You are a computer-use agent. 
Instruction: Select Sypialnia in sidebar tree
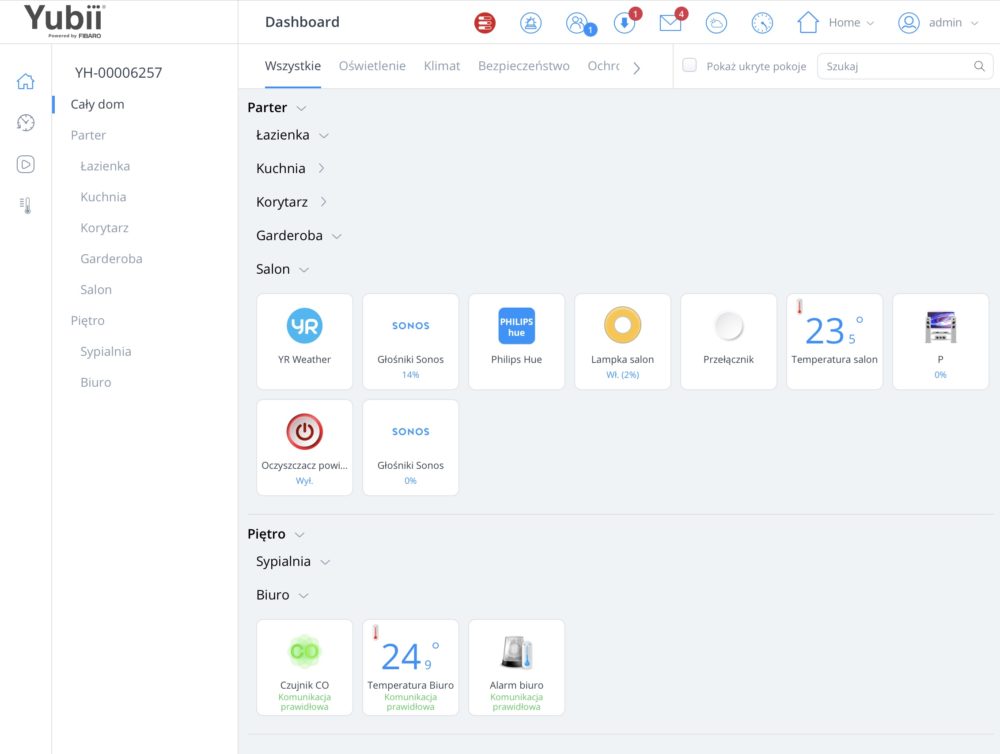(106, 351)
